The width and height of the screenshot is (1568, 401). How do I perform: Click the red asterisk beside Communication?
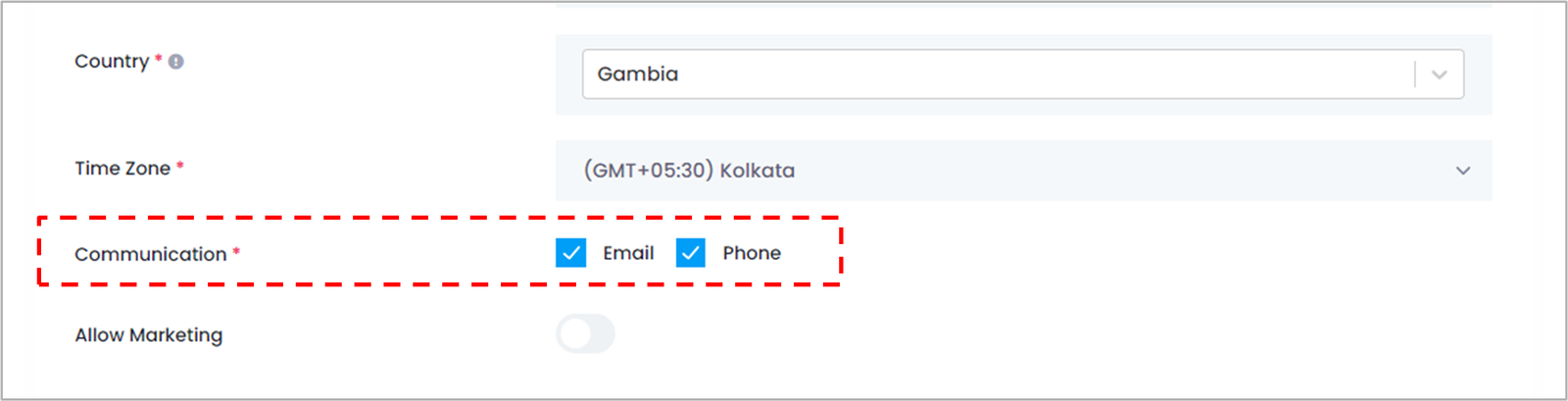pyautogui.click(x=236, y=253)
